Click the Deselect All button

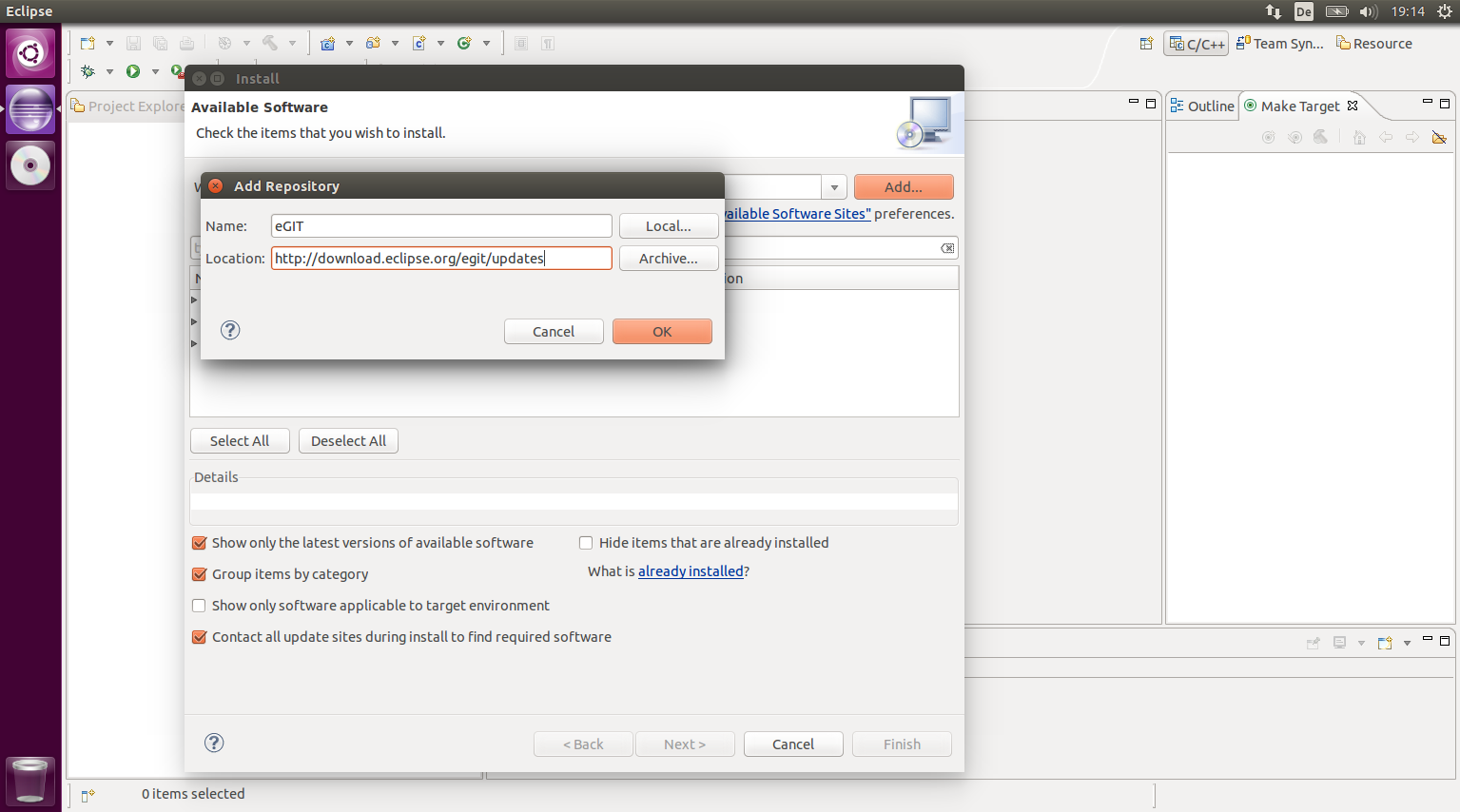coord(348,441)
